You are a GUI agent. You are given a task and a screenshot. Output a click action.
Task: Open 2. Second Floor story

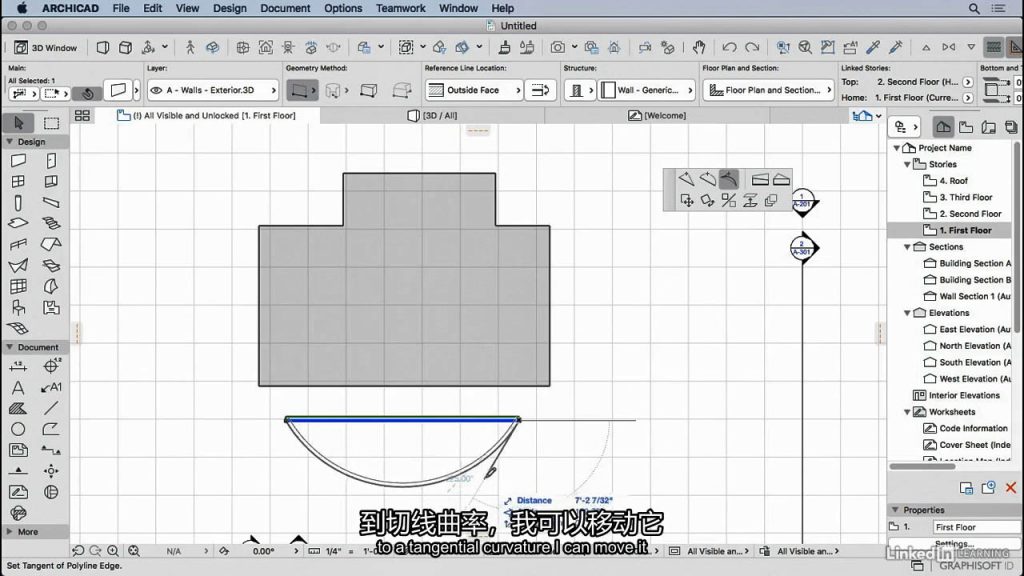(x=969, y=214)
